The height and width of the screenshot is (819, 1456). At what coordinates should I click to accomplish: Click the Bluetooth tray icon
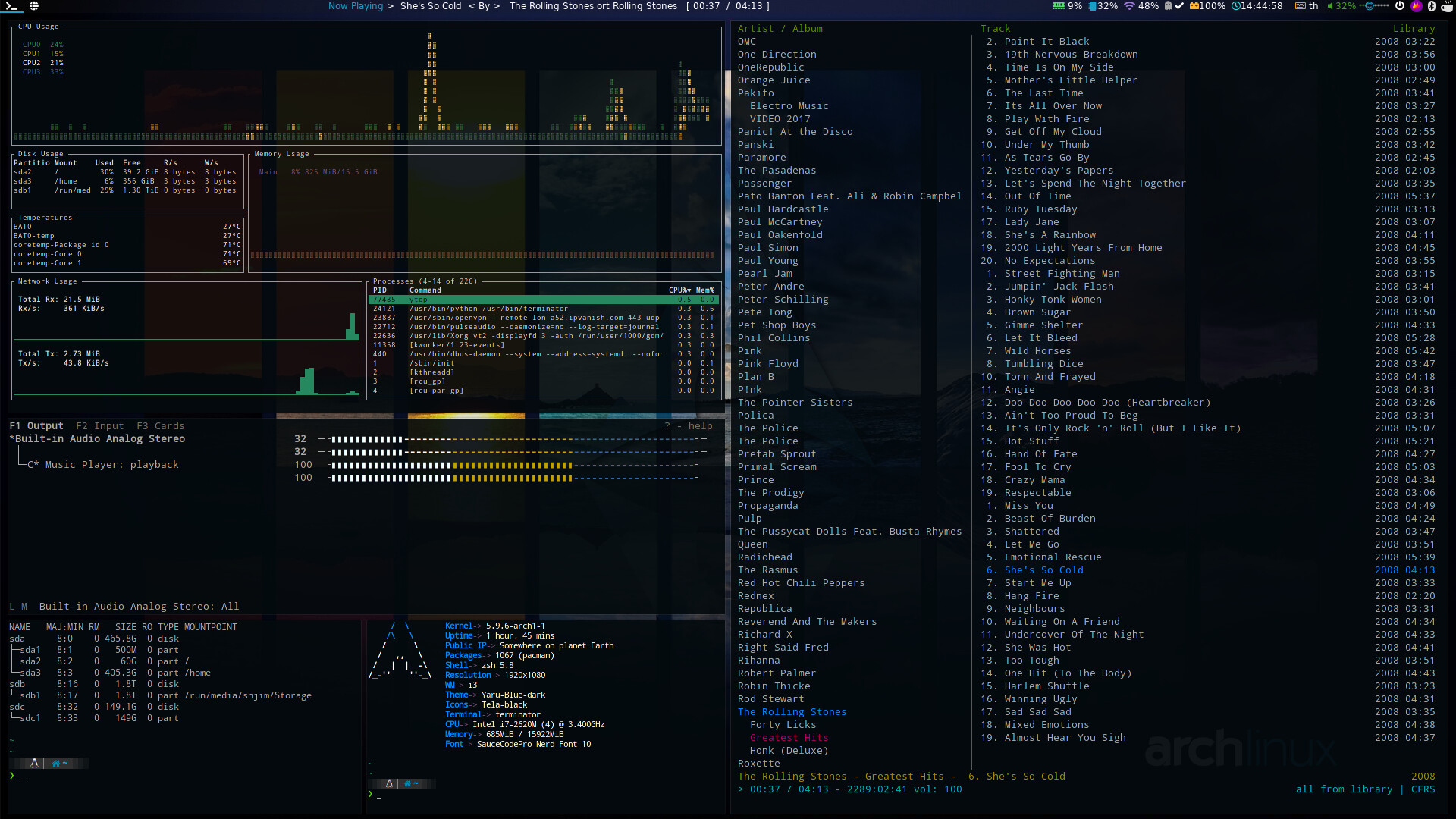tap(1432, 6)
